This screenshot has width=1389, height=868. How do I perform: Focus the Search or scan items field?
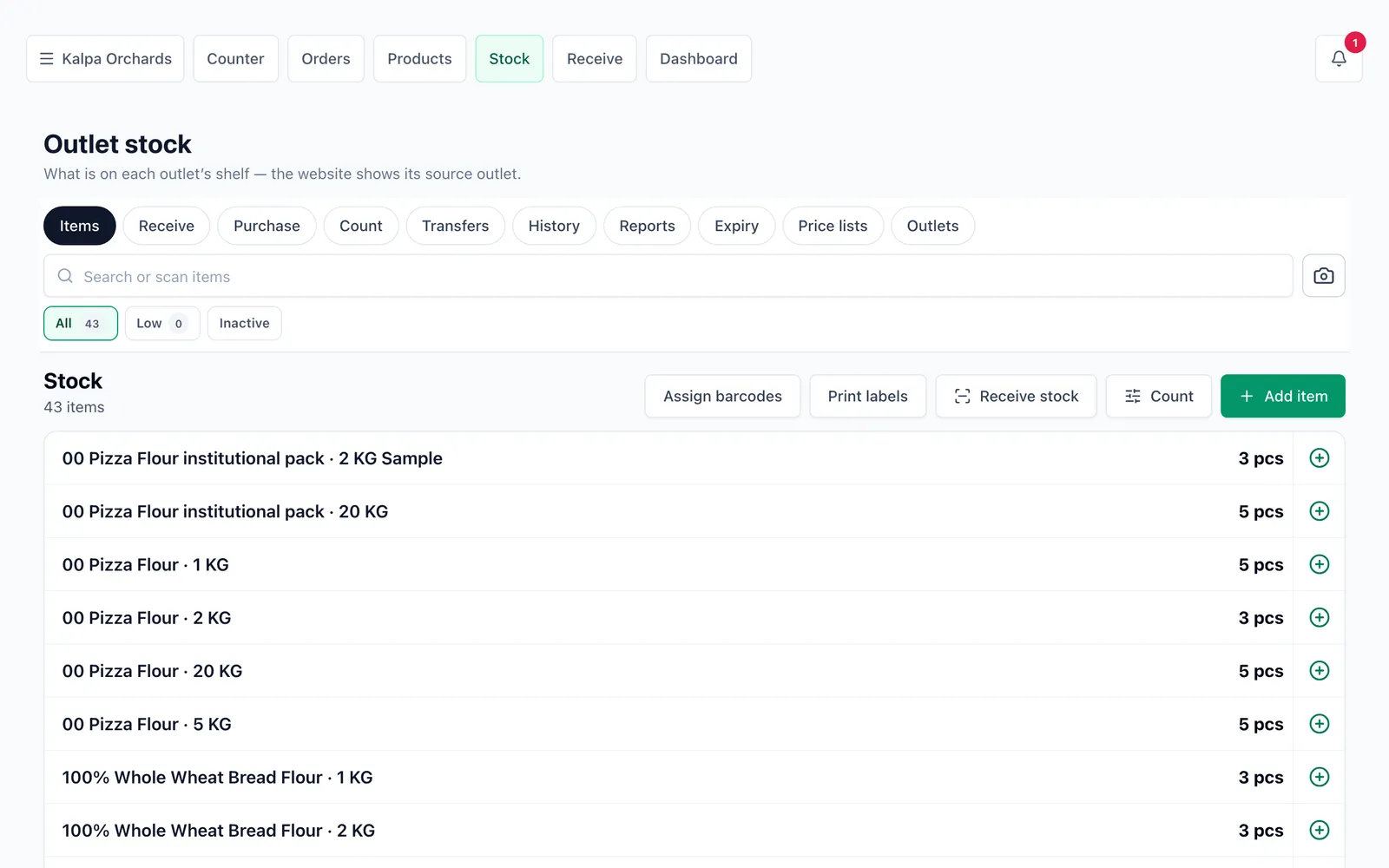pos(668,276)
